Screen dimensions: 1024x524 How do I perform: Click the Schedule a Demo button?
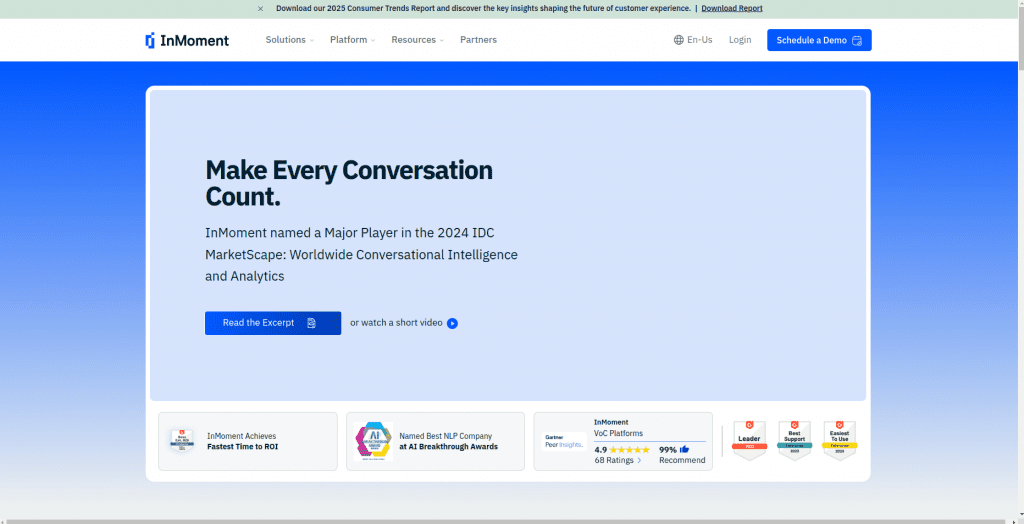pyautogui.click(x=819, y=40)
